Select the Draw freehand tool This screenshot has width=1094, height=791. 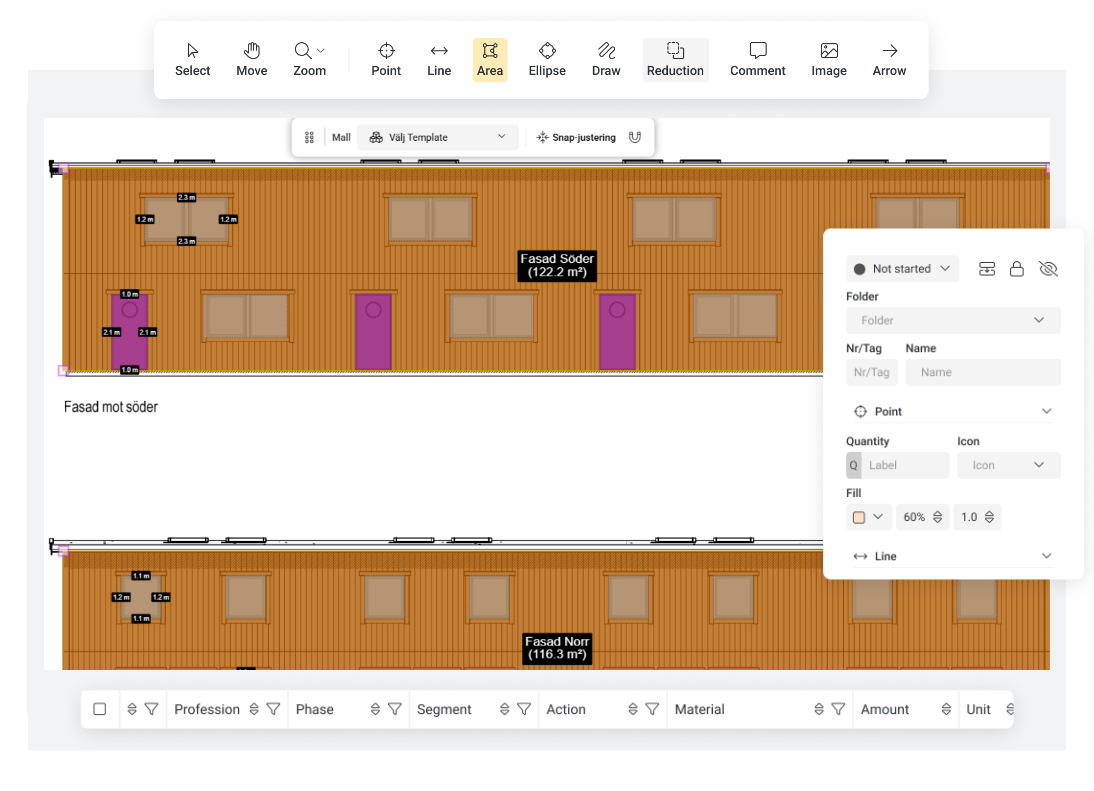[x=606, y=60]
